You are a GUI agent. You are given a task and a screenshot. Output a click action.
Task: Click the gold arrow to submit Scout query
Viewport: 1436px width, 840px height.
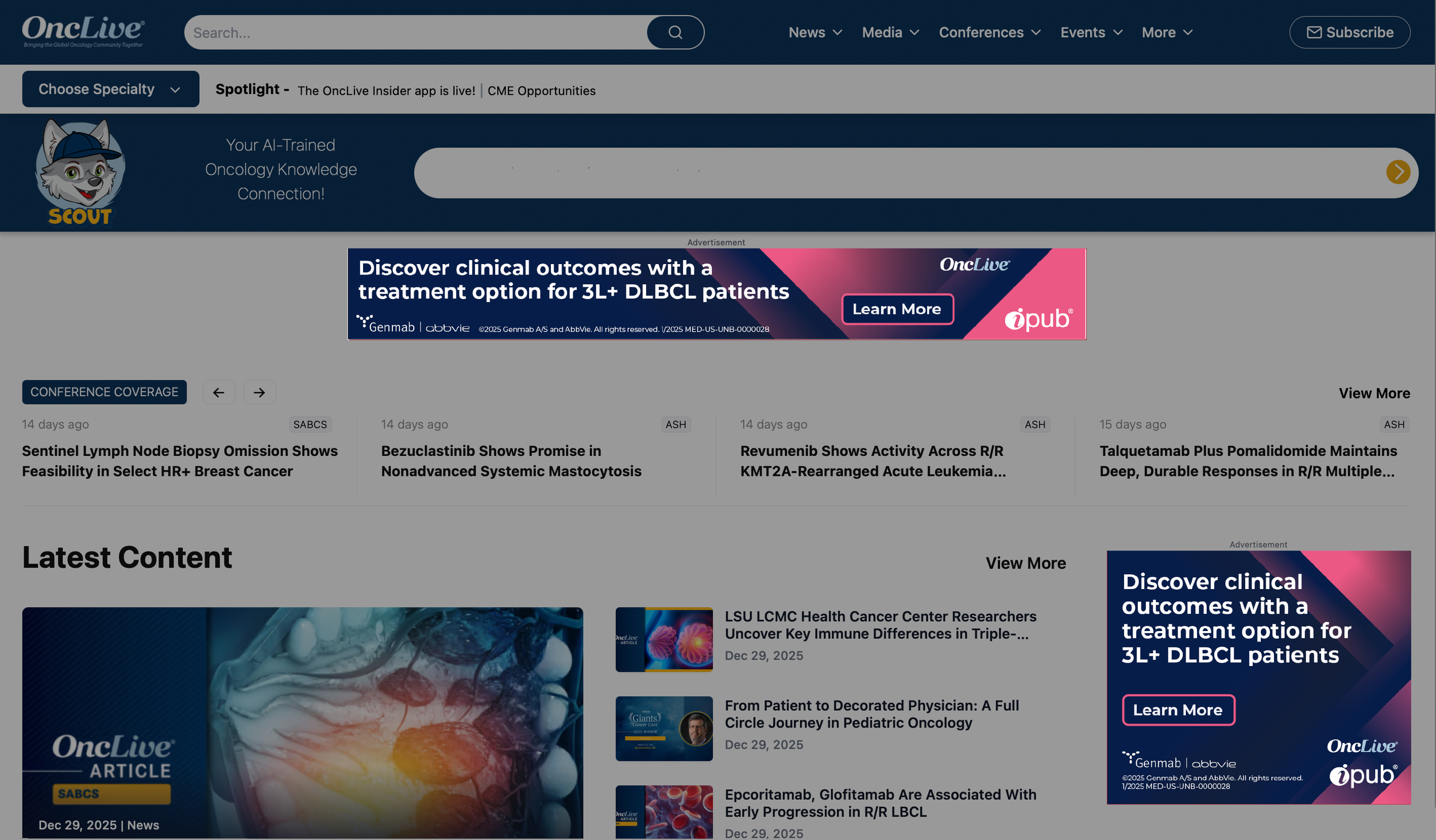(1398, 172)
